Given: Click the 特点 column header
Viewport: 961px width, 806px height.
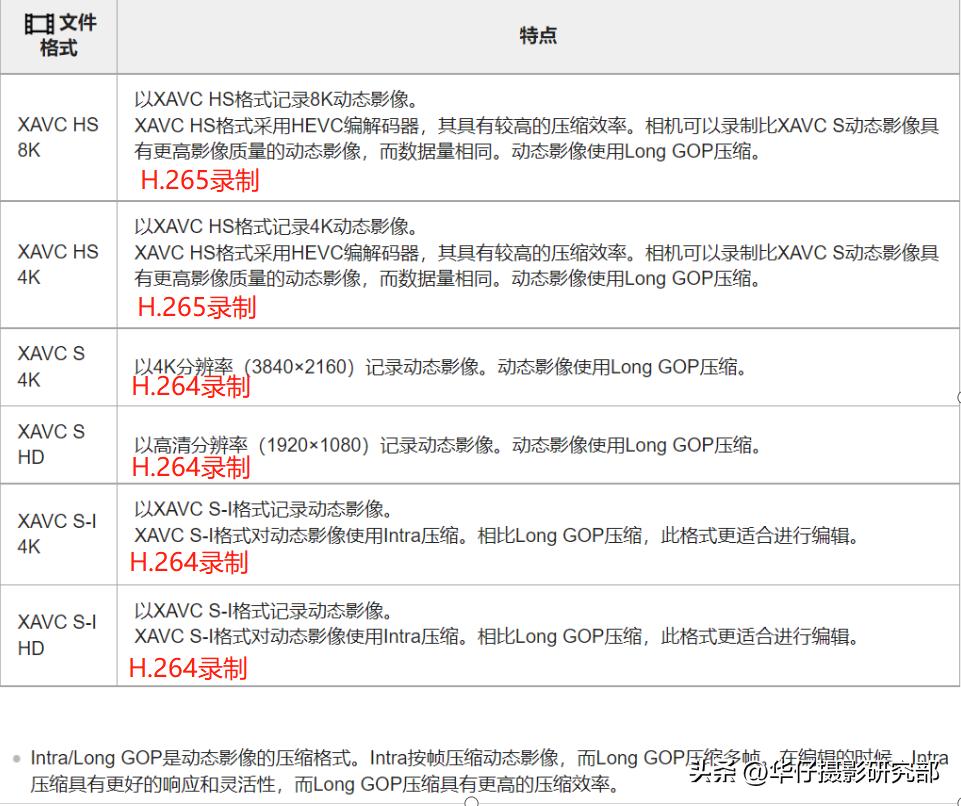Looking at the screenshot, I should point(538,35).
